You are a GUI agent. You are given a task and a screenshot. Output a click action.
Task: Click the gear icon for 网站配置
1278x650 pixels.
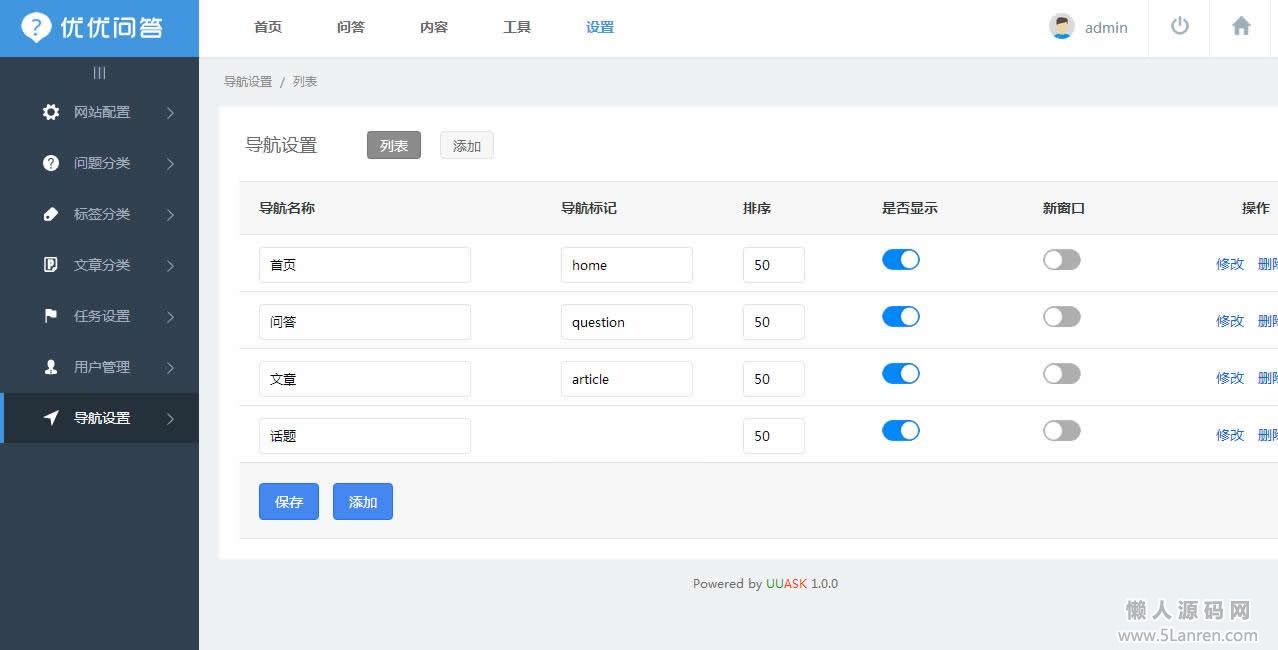(x=51, y=112)
